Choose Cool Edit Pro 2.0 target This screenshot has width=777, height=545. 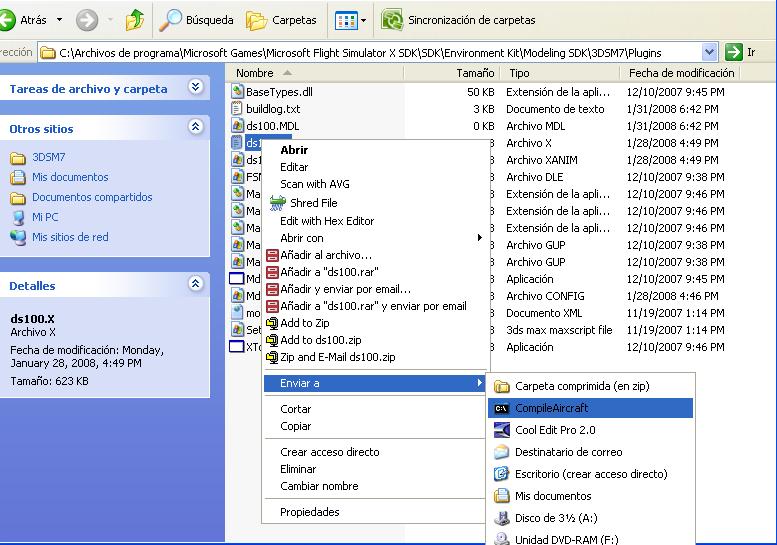click(554, 430)
